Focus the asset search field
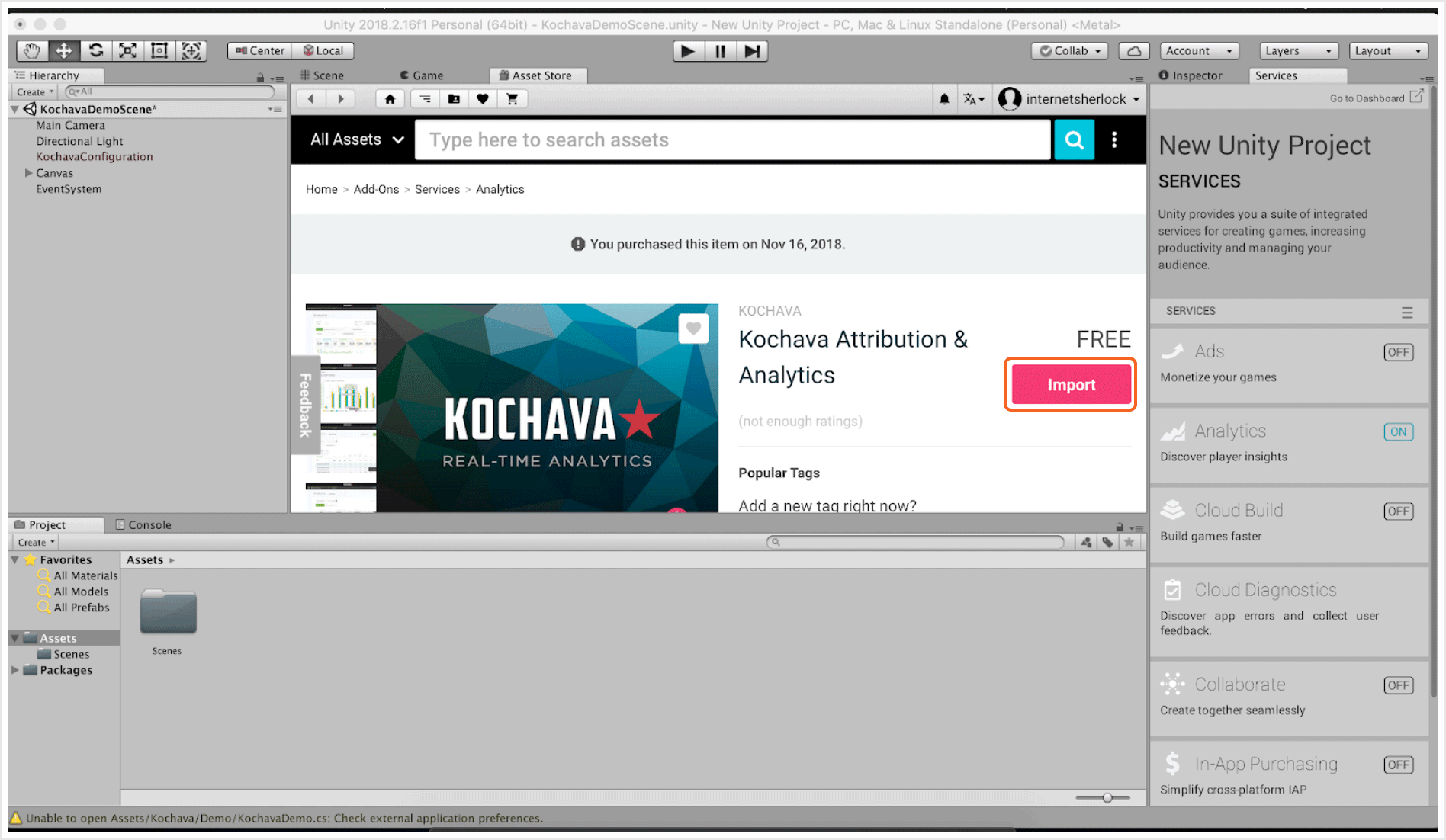This screenshot has height=840, width=1446. coord(732,140)
